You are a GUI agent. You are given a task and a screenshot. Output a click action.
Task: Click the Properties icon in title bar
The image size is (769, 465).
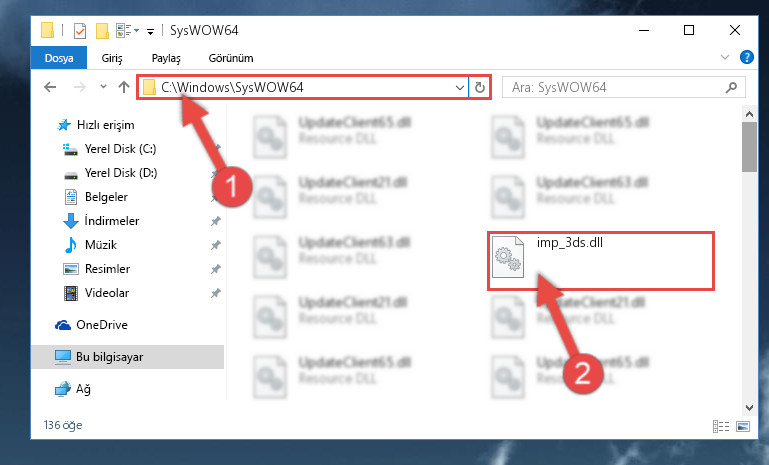(x=79, y=31)
